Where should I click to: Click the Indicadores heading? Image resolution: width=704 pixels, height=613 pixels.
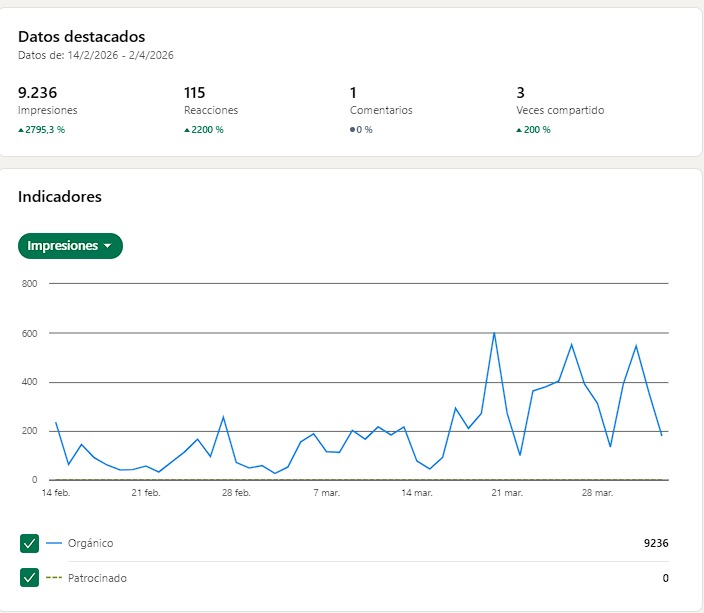click(x=60, y=197)
